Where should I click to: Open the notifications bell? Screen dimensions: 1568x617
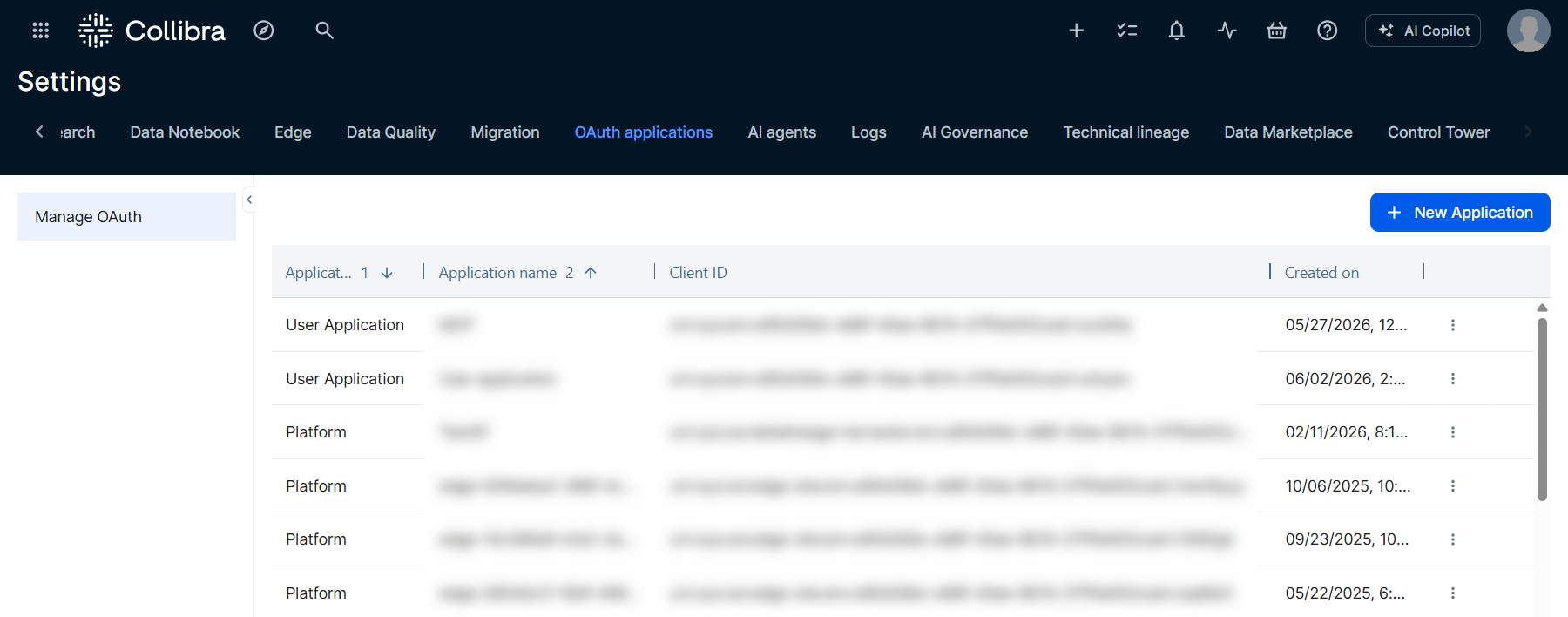pos(1177,31)
